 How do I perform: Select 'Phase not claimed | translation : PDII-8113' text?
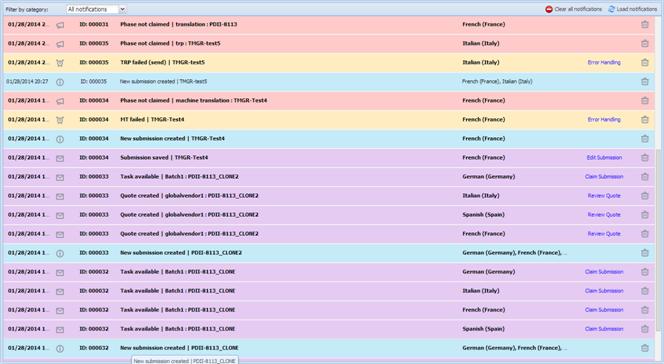(x=179, y=25)
